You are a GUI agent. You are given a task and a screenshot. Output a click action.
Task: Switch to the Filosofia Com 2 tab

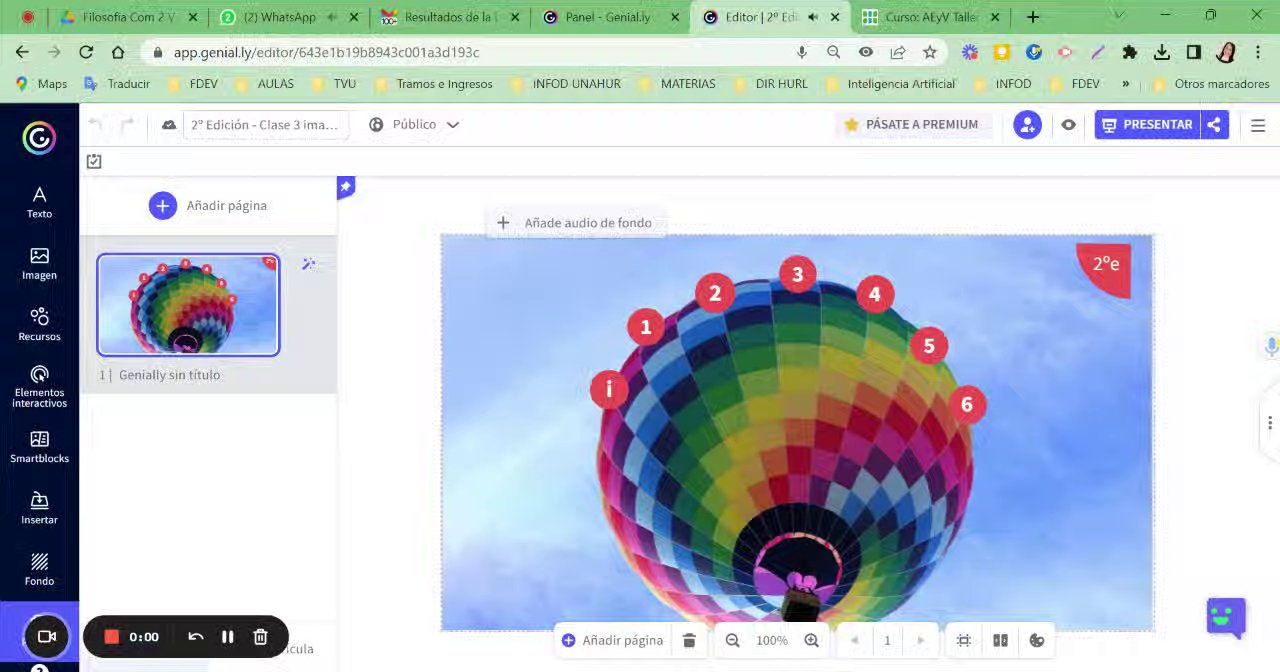click(128, 17)
